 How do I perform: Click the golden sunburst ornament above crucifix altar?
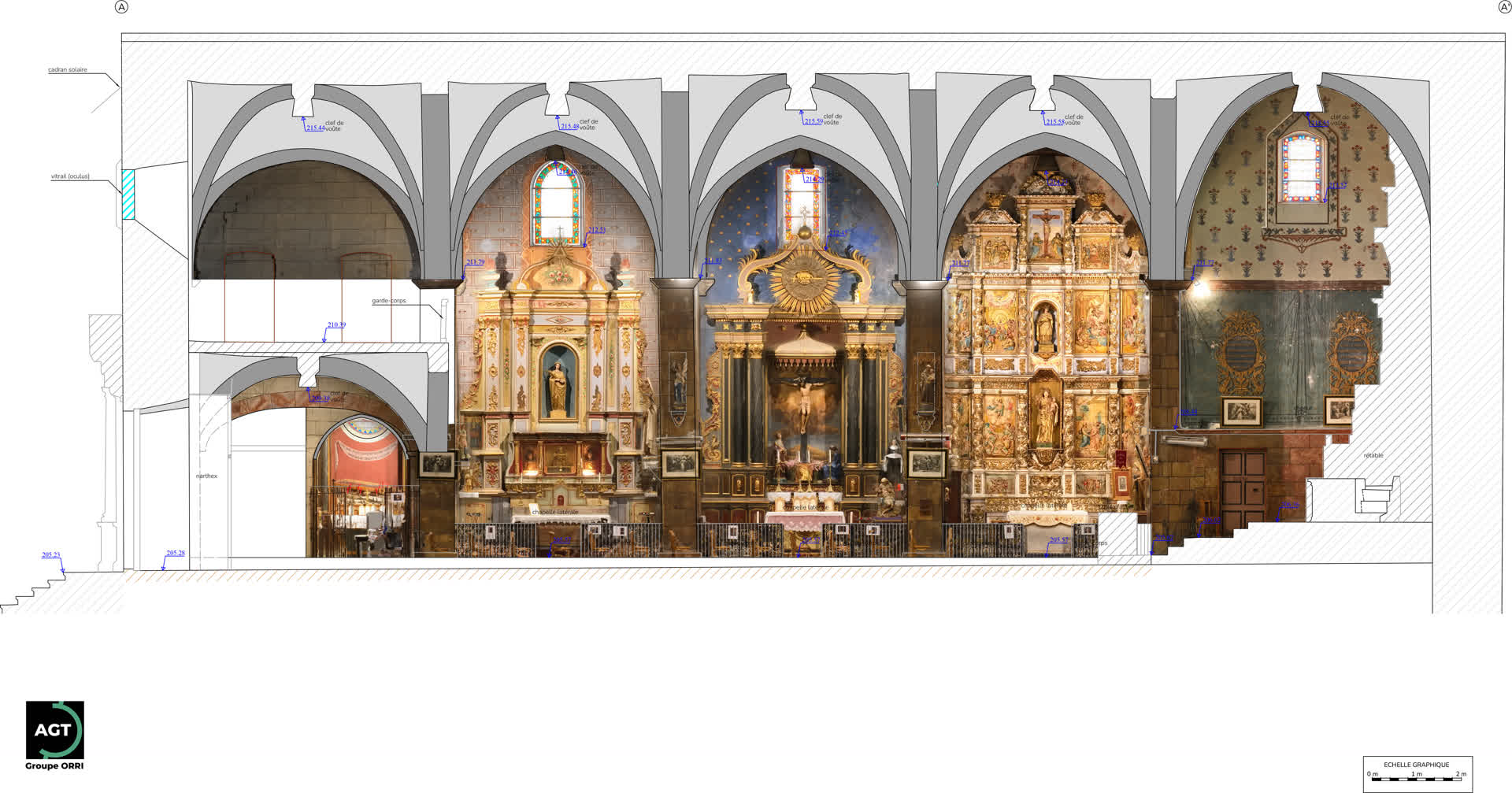tap(804, 278)
